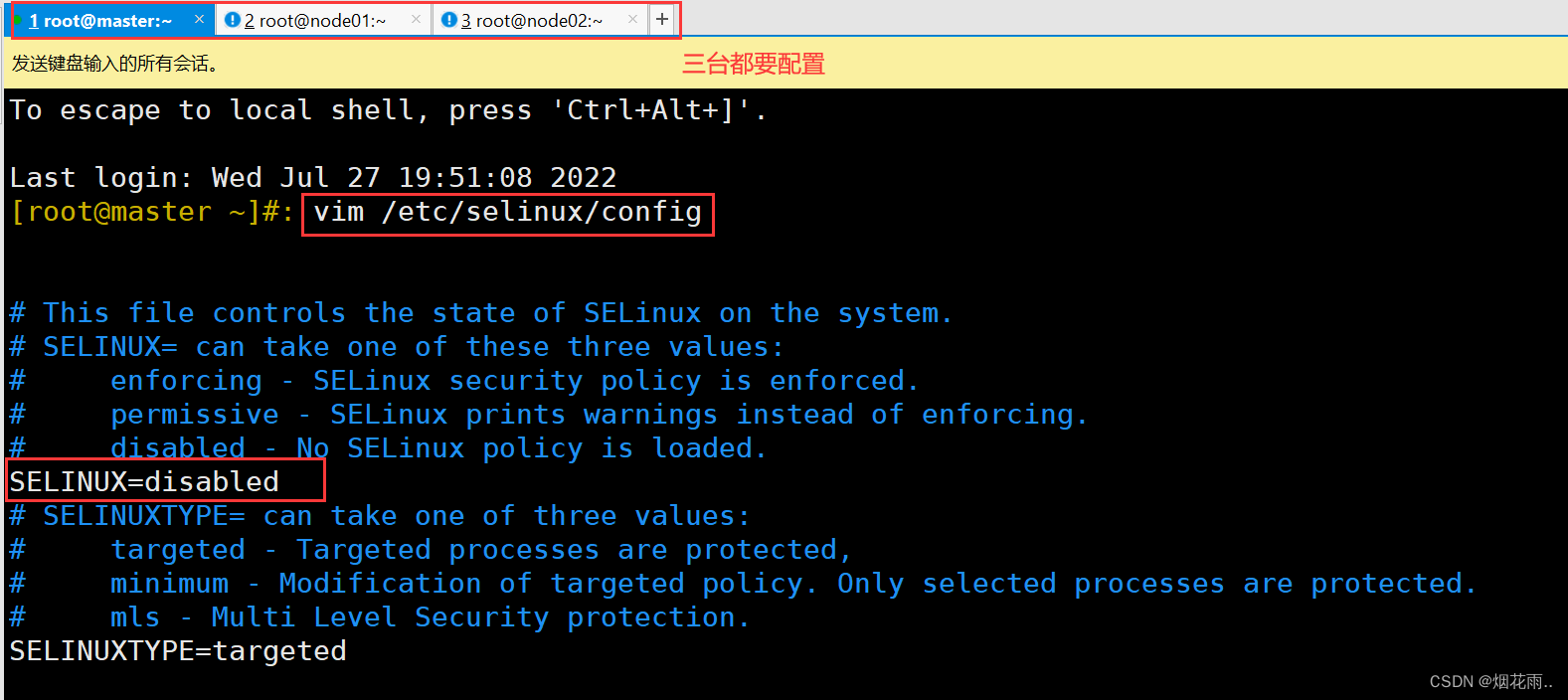The width and height of the screenshot is (1568, 700).
Task: Click the CSDN watermark at bottom right
Action: click(x=1490, y=681)
